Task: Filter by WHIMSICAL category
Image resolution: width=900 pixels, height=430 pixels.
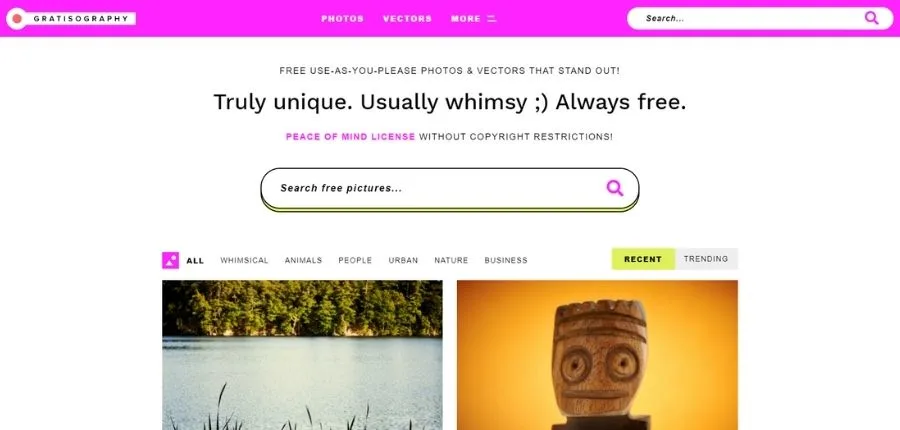Action: [x=244, y=261]
